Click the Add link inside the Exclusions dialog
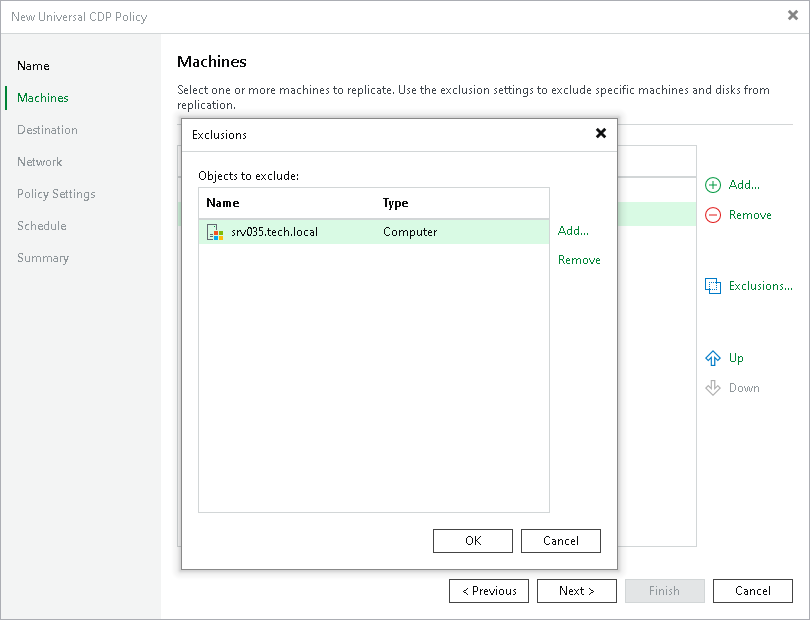Screen dimensions: 810x620 (x=572, y=231)
